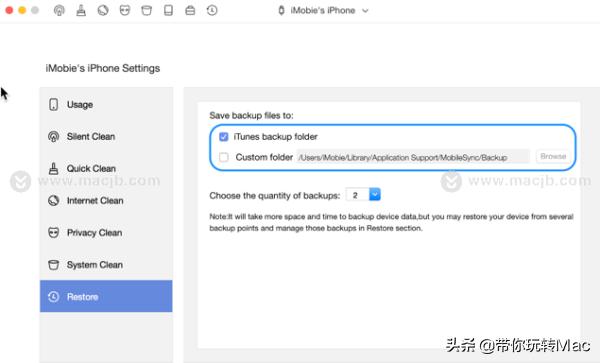Uncheck the iTunes backup folder checkbox
Screen dimensions: 600x363
tap(224, 137)
